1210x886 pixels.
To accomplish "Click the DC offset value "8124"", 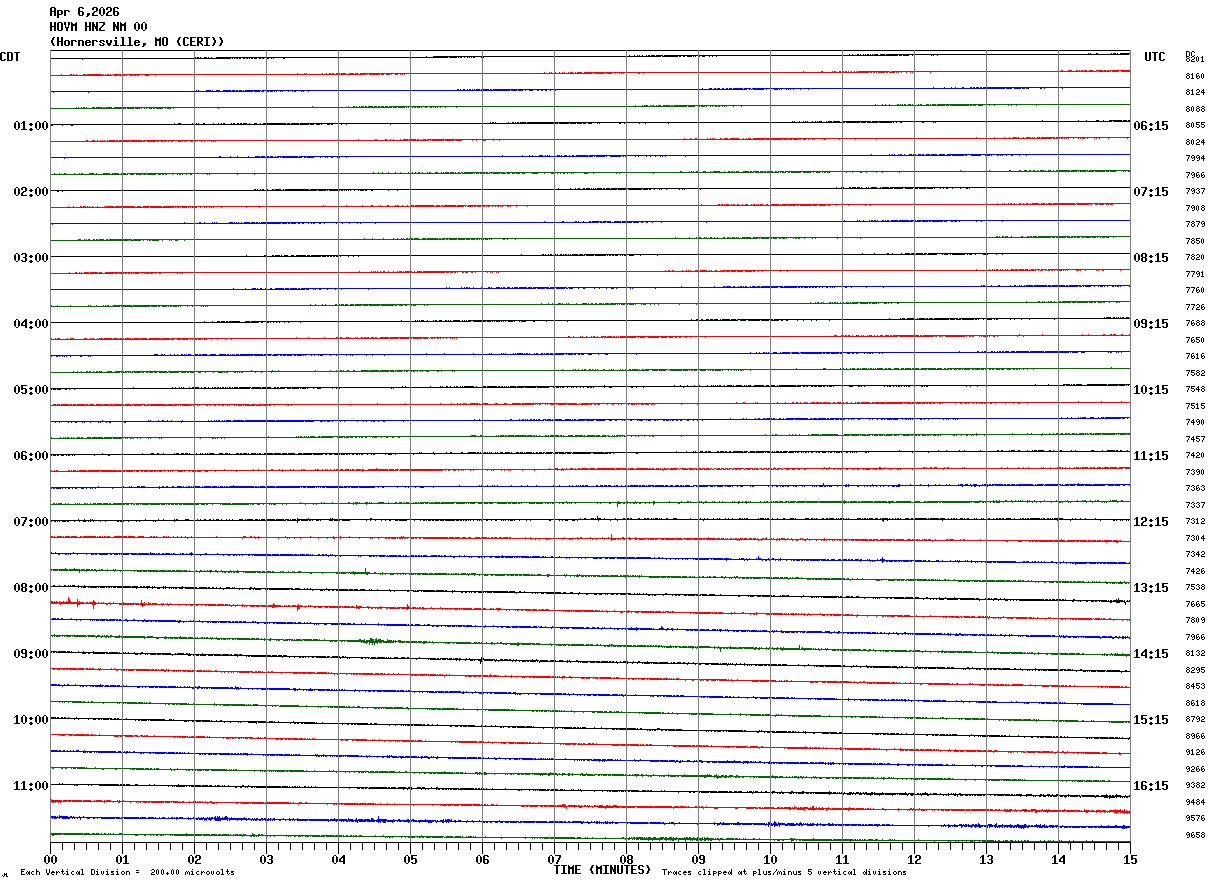I will click(1195, 93).
